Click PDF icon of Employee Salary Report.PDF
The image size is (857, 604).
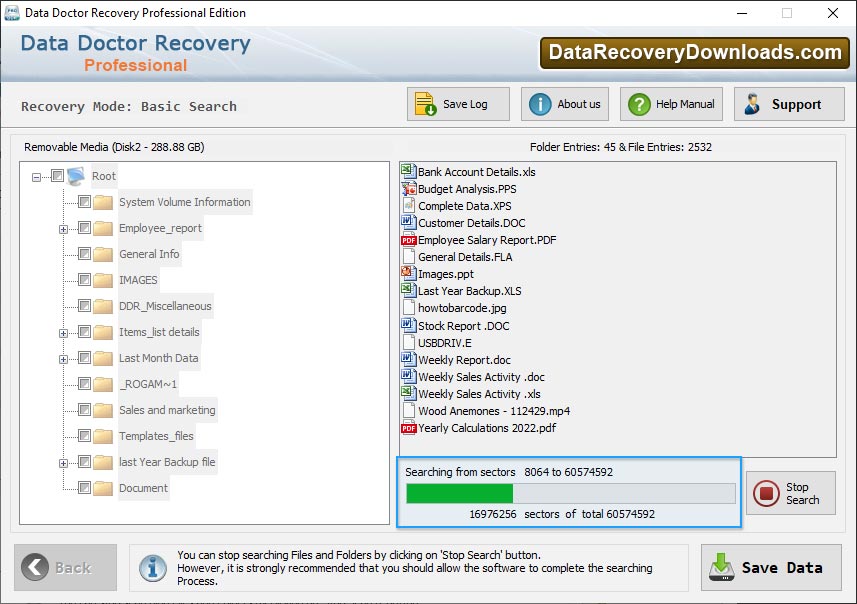tap(408, 240)
